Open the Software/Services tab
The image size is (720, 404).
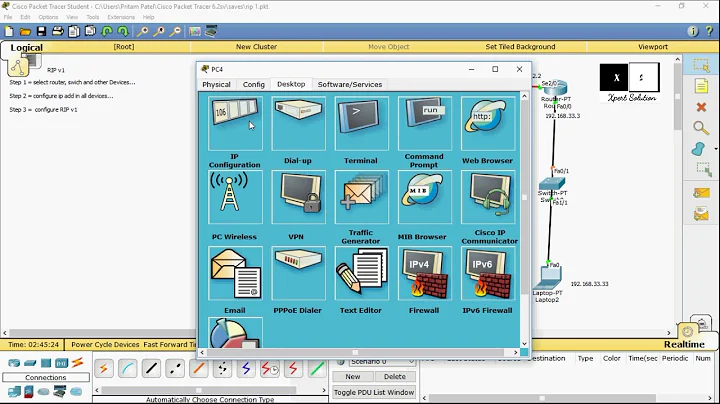click(x=350, y=84)
